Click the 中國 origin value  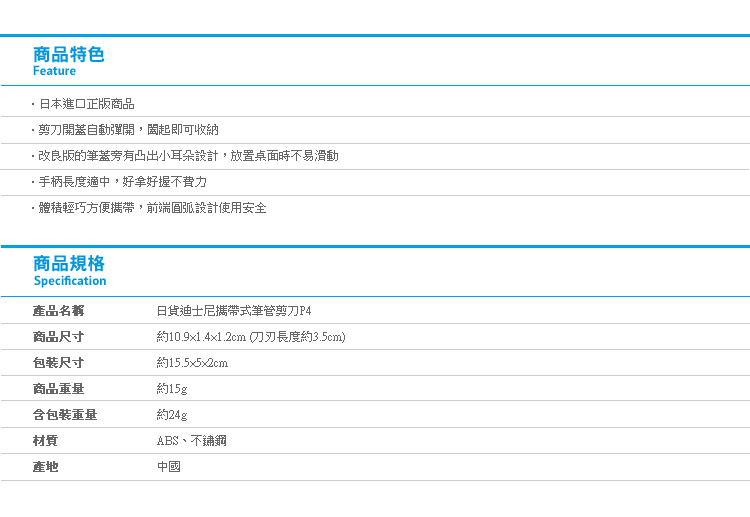click(169, 466)
